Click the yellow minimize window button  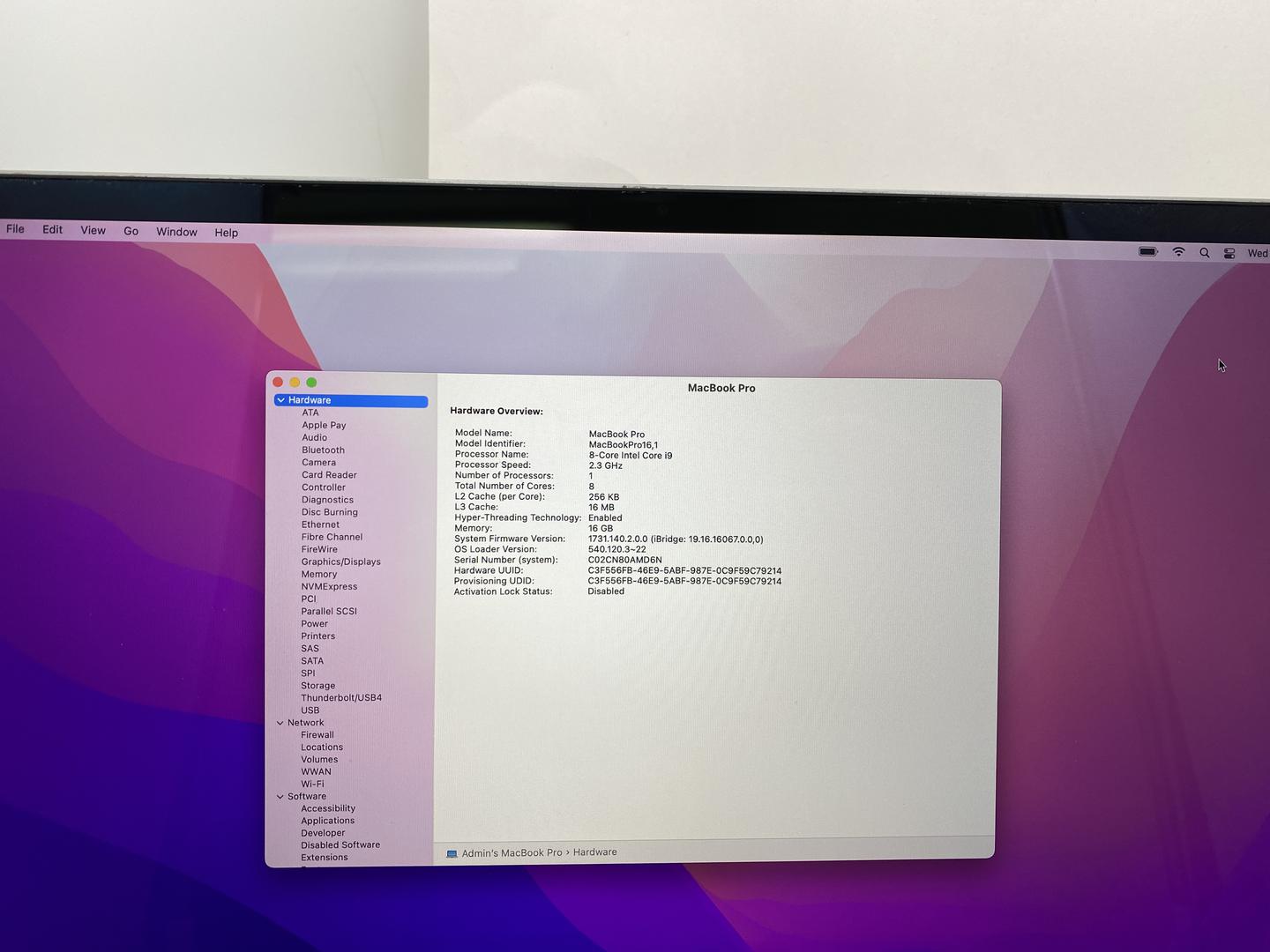click(295, 383)
